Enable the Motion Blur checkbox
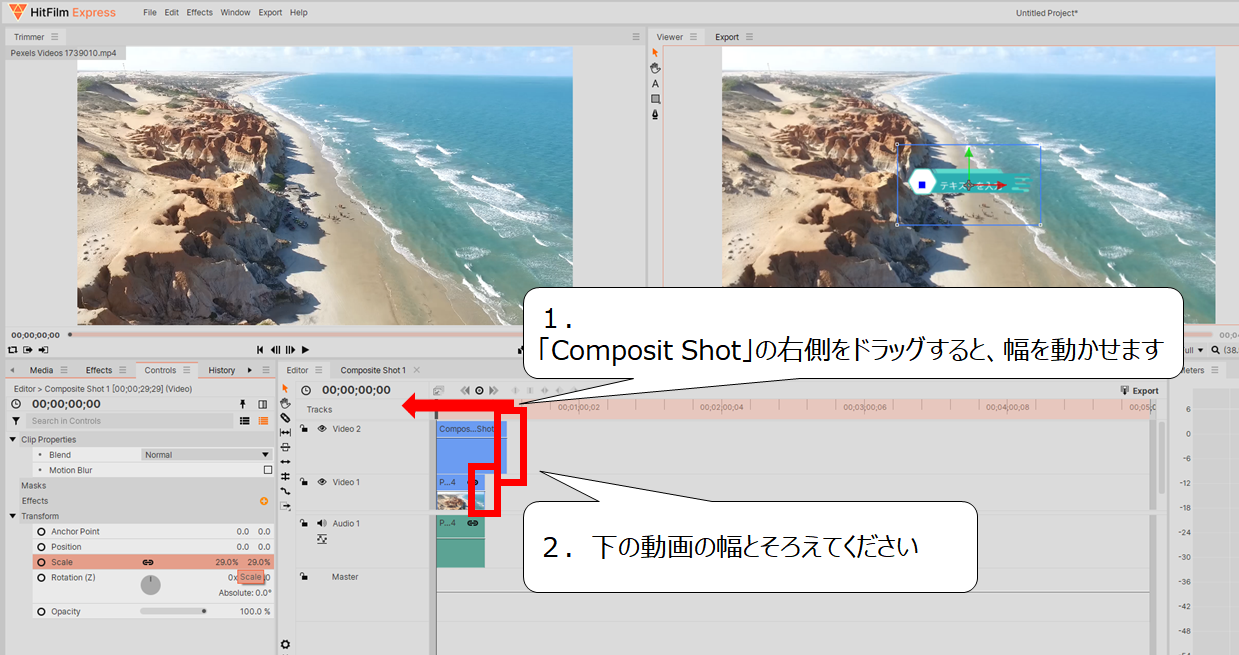 click(267, 470)
